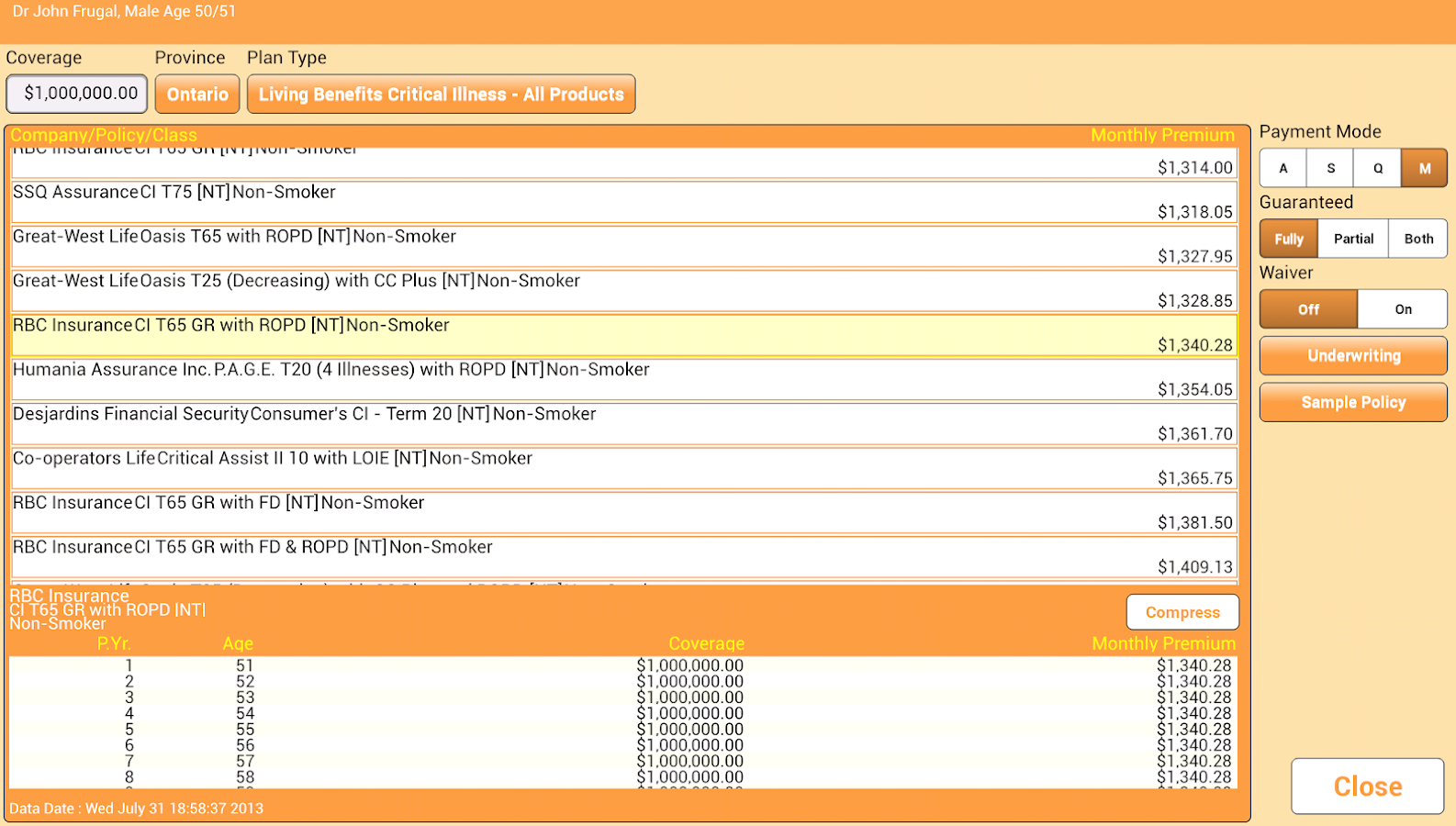Image resolution: width=1456 pixels, height=826 pixels.
Task: Edit the $1,000,000.00 coverage field
Action: [77, 94]
